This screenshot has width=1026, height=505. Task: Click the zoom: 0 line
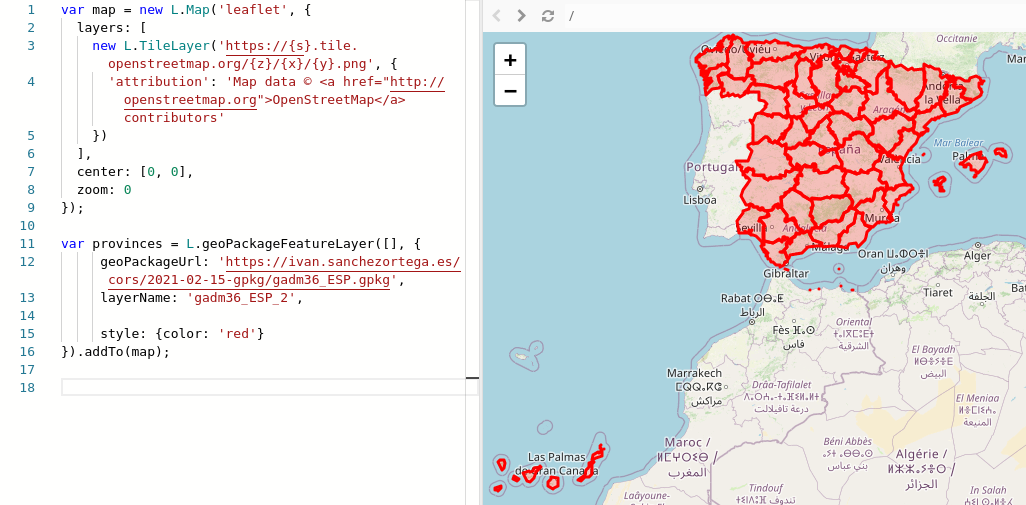tap(104, 190)
